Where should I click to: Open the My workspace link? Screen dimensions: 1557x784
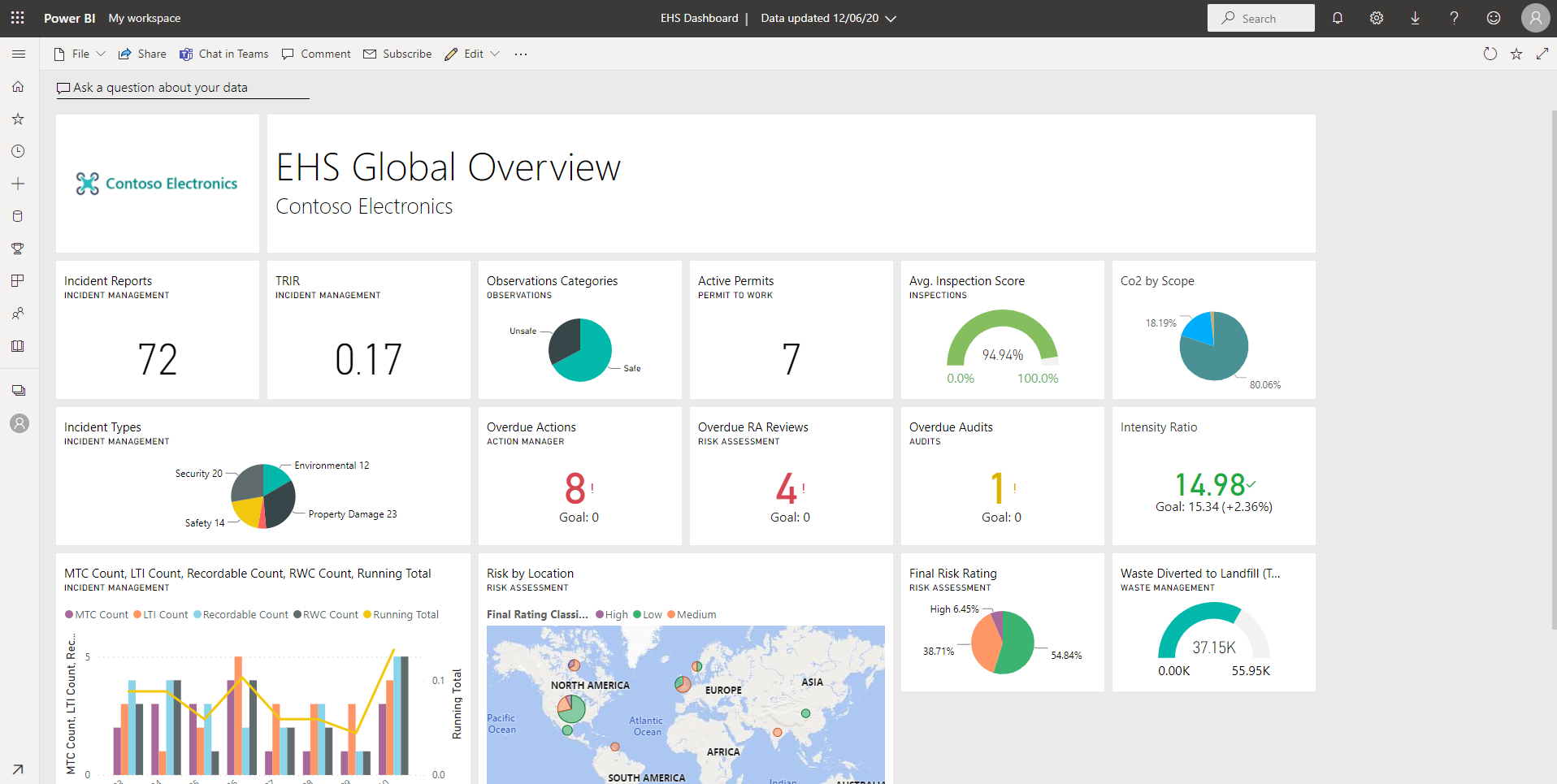coord(145,18)
